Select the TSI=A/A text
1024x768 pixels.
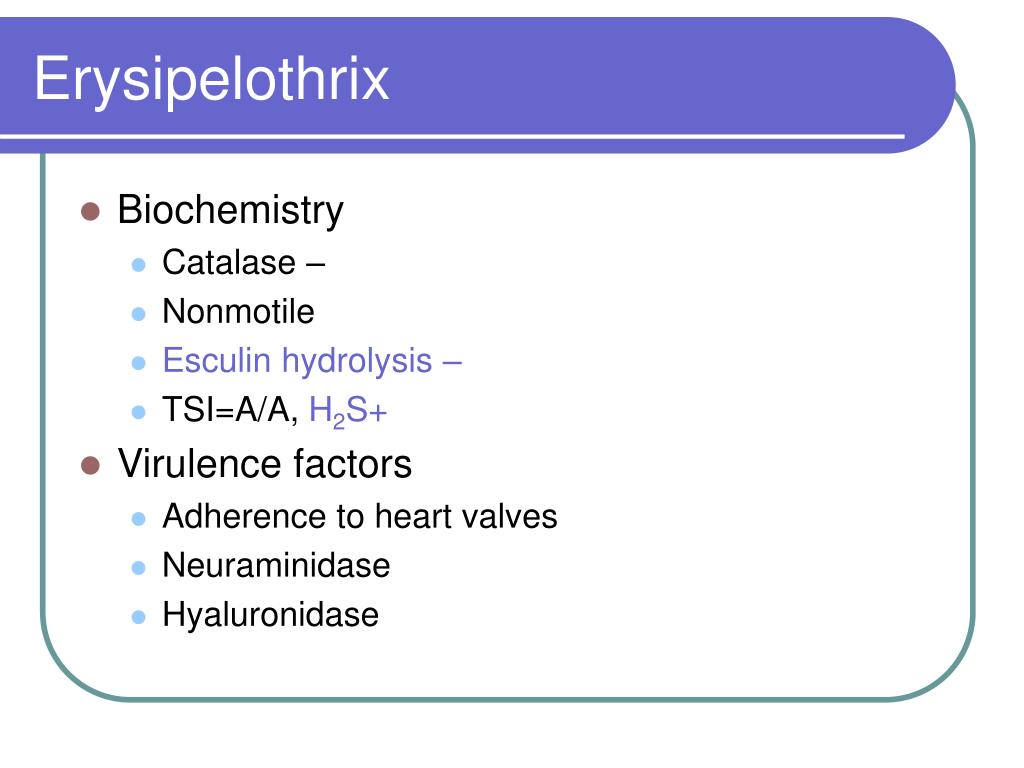pyautogui.click(x=231, y=411)
